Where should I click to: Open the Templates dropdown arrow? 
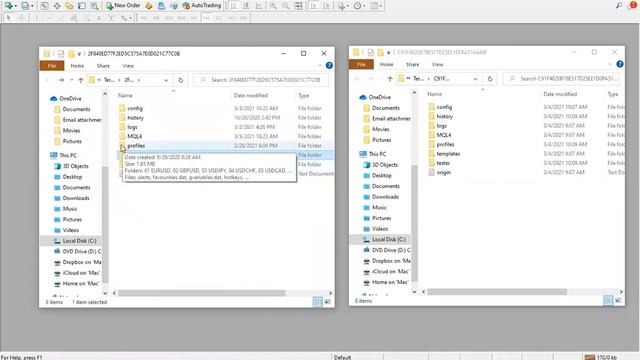[380, 6]
